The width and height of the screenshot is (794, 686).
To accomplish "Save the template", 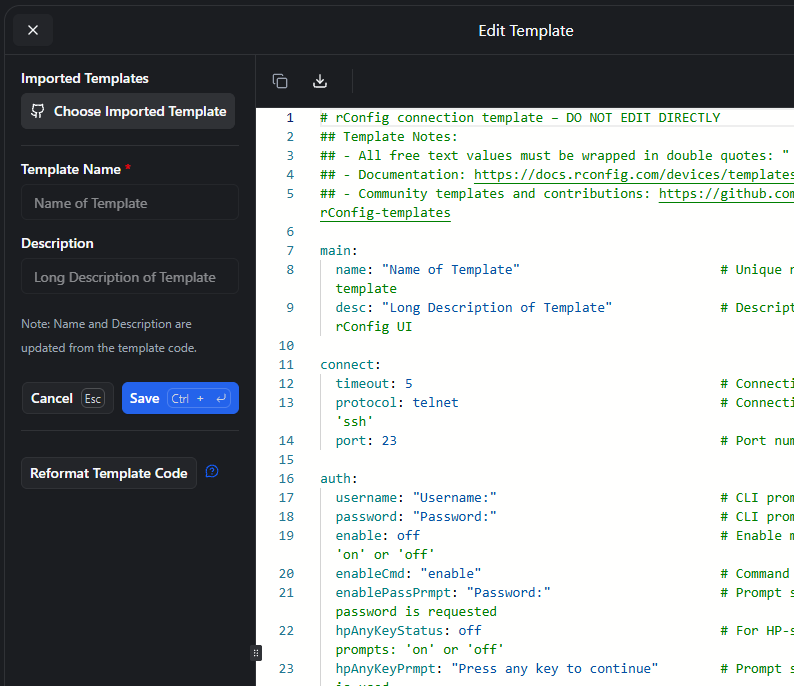I will click(180, 398).
